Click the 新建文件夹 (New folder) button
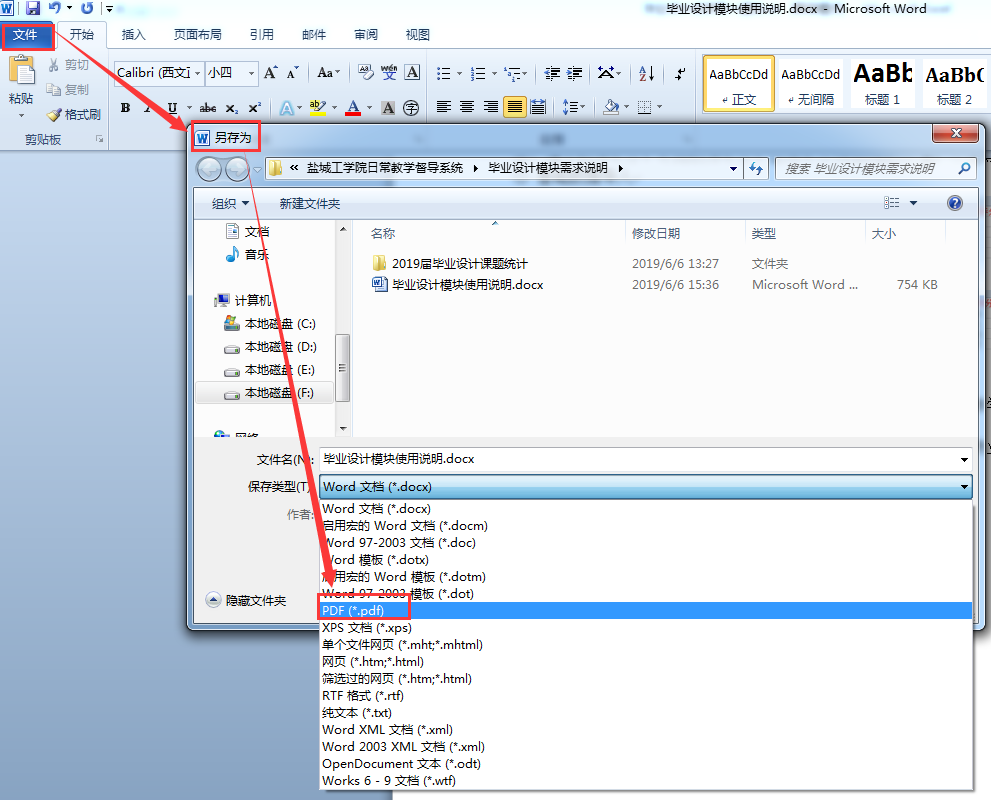The height and width of the screenshot is (800, 991). point(309,203)
